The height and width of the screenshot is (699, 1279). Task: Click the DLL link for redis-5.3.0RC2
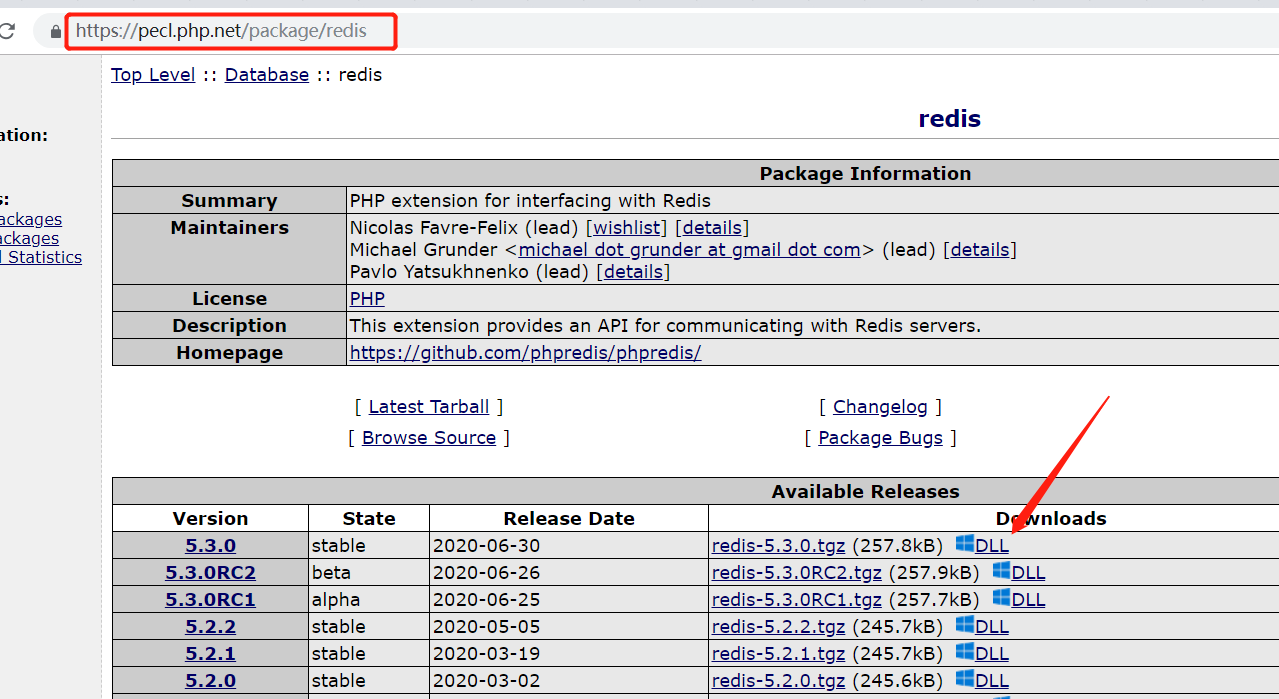coord(1029,573)
